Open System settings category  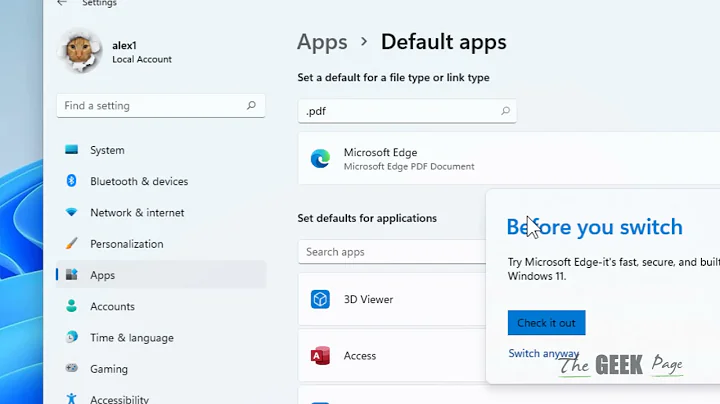coord(161,150)
